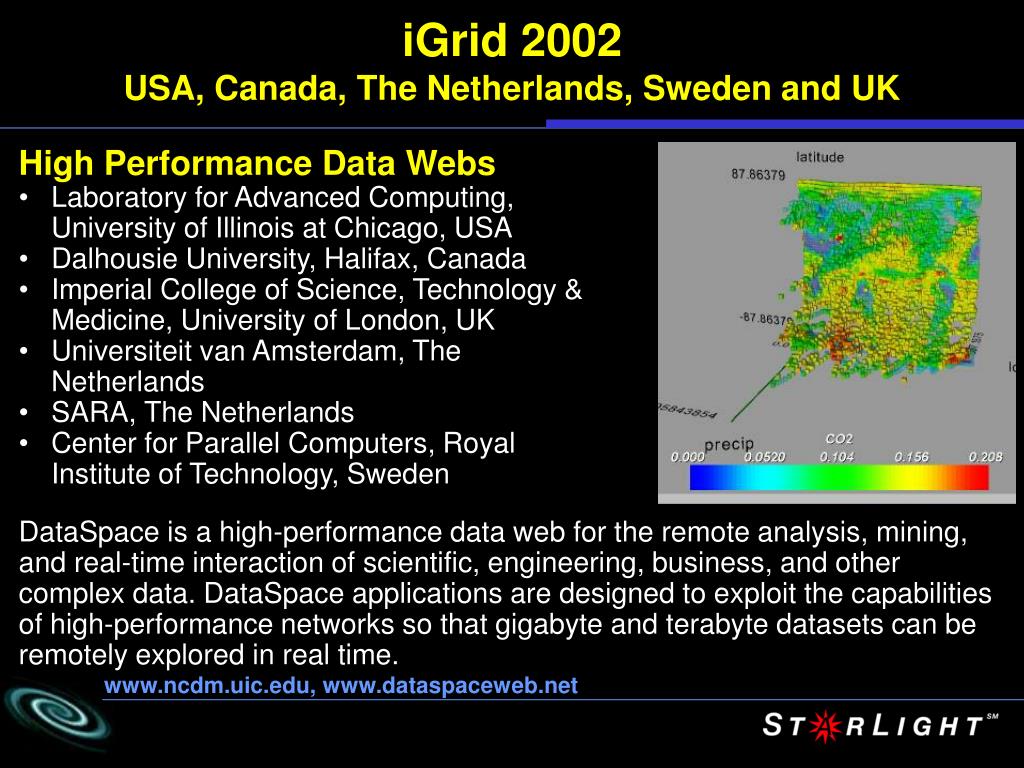Click the 0.104 scale value
1024x768 pixels.
point(837,456)
